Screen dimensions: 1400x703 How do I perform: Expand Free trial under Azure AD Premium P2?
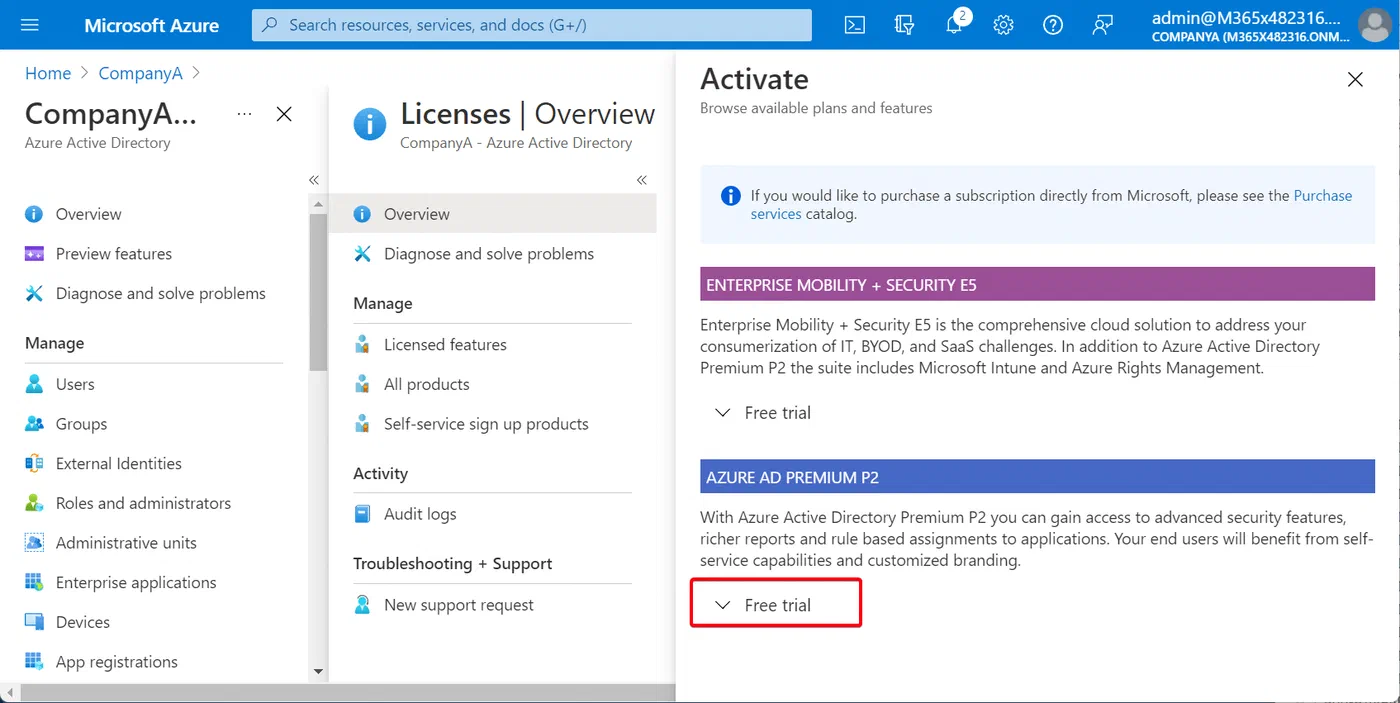pos(776,605)
